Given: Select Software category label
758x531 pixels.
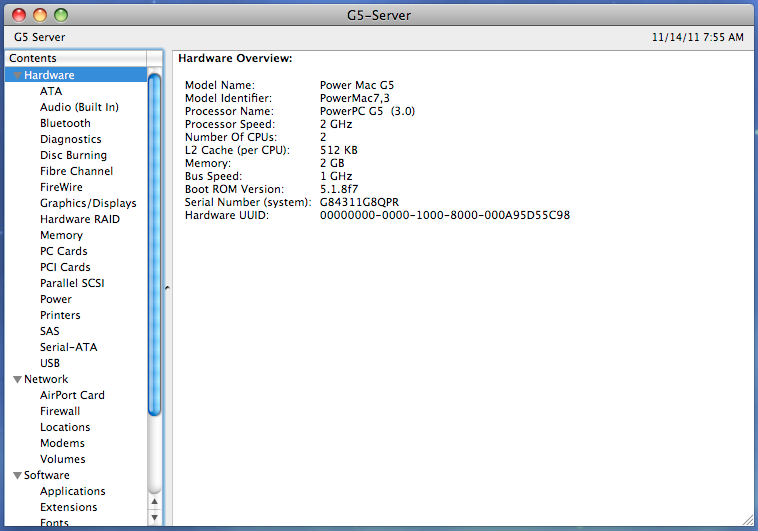Looking at the screenshot, I should pyautogui.click(x=47, y=475).
